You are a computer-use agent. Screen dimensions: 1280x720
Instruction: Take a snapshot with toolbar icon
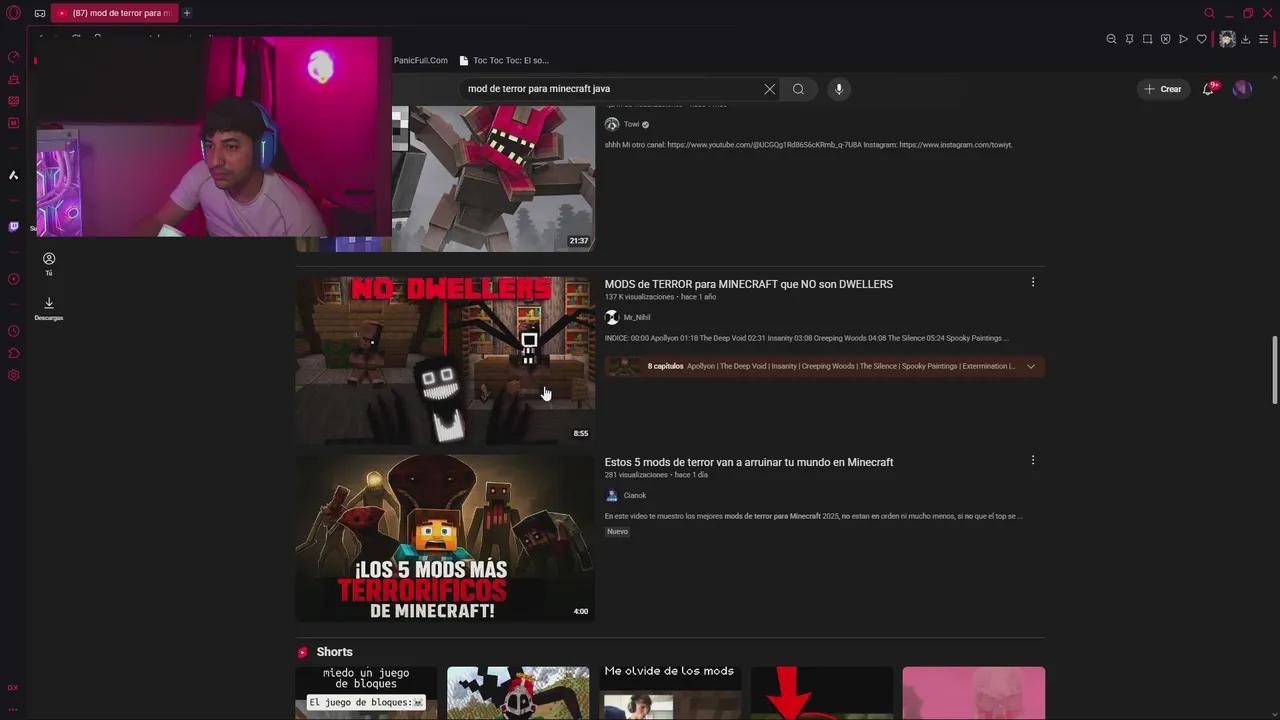click(x=1147, y=39)
